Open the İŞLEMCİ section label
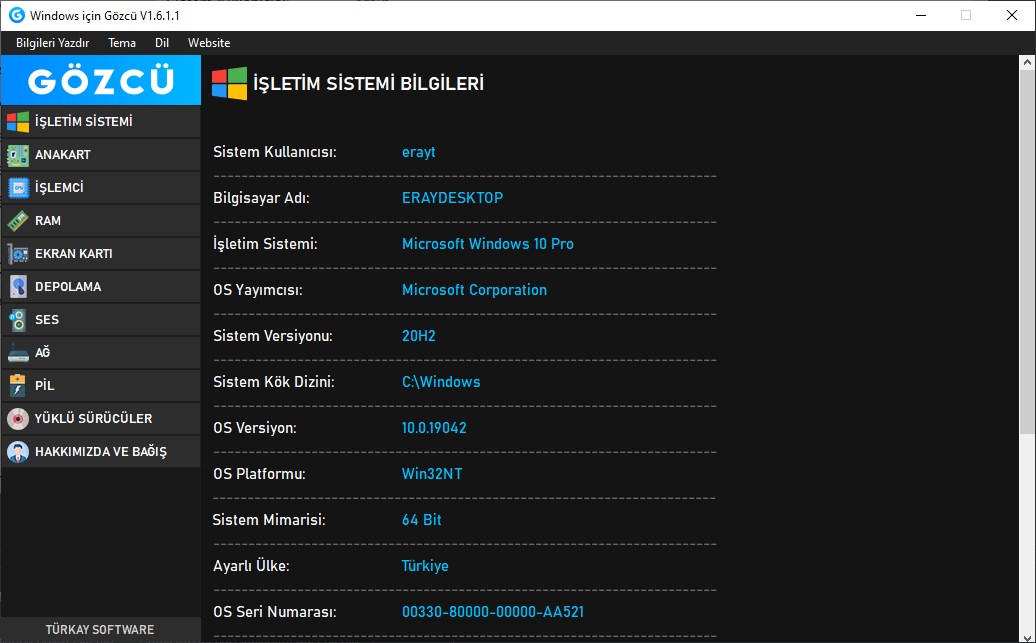The image size is (1036, 643). click(x=59, y=188)
